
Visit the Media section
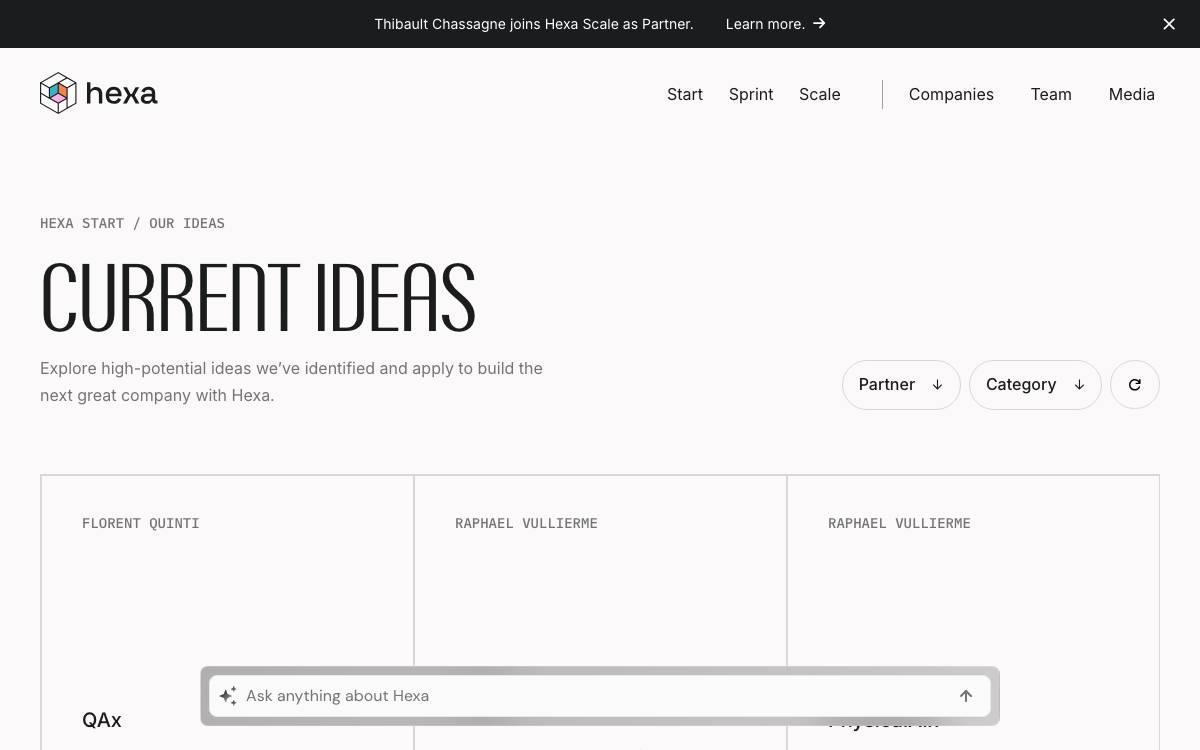point(1132,94)
